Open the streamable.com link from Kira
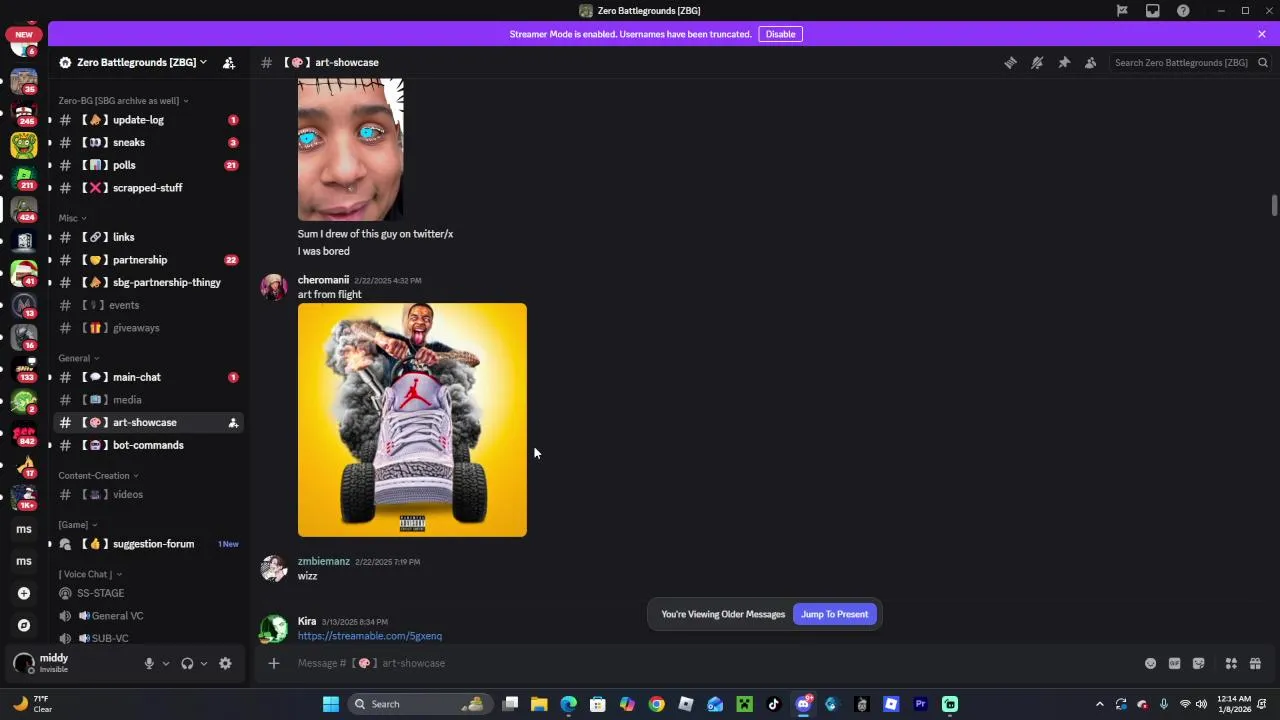Viewport: 1280px width, 720px height. coord(369,636)
